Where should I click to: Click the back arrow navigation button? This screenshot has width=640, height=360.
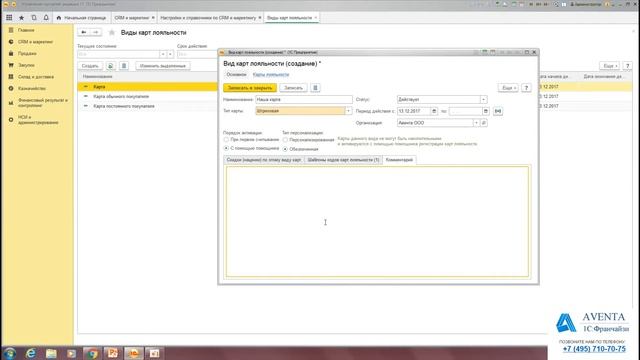click(84, 32)
